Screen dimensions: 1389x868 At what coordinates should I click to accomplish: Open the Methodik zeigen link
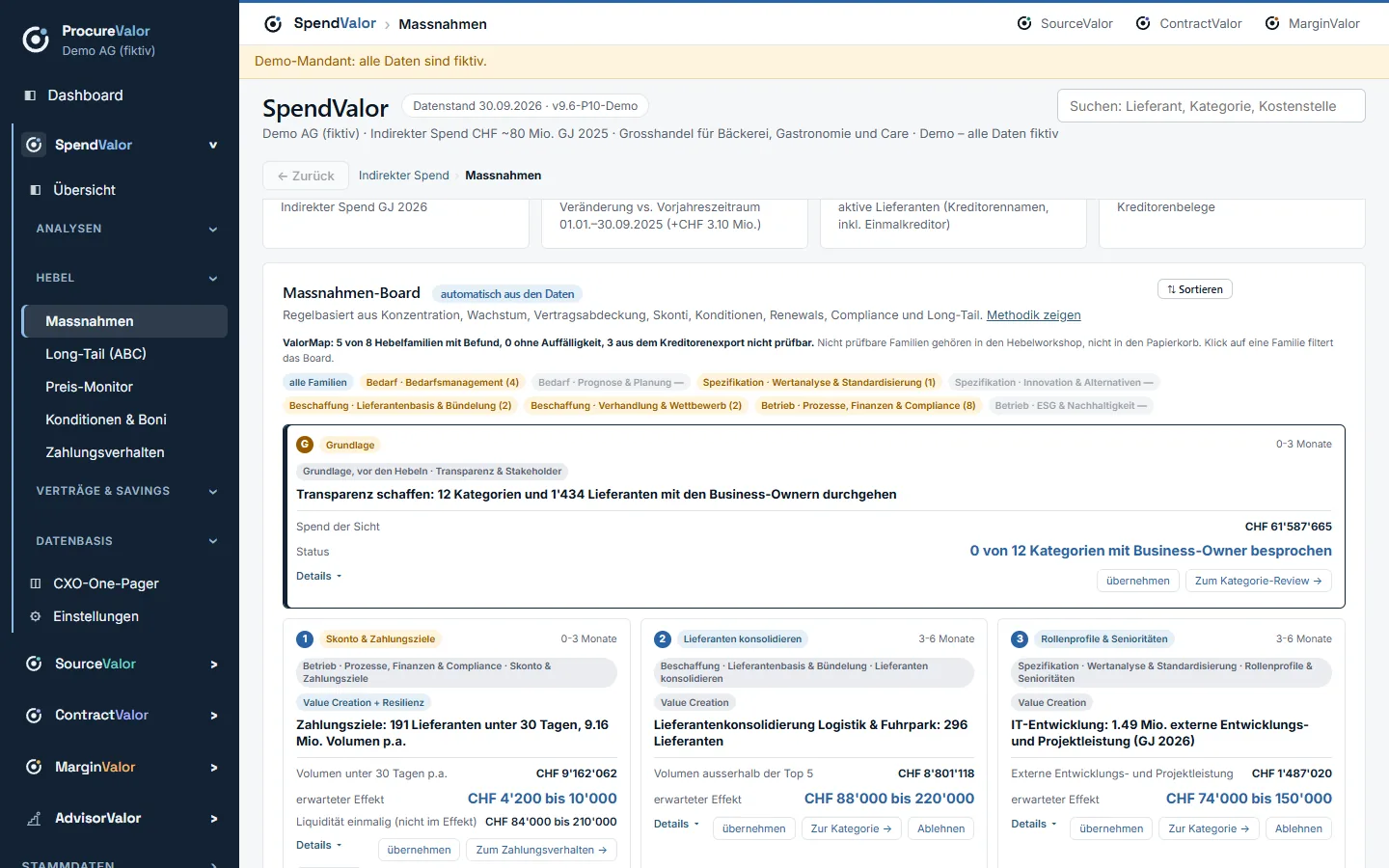[1033, 315]
